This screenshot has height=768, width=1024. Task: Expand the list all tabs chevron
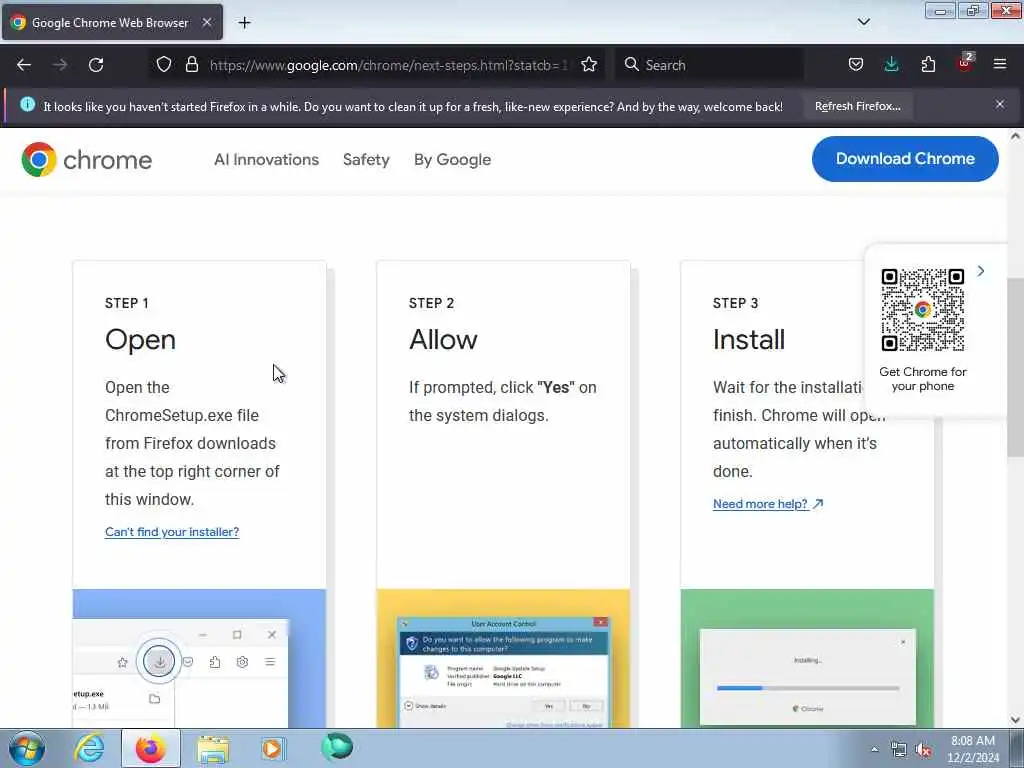pos(863,22)
